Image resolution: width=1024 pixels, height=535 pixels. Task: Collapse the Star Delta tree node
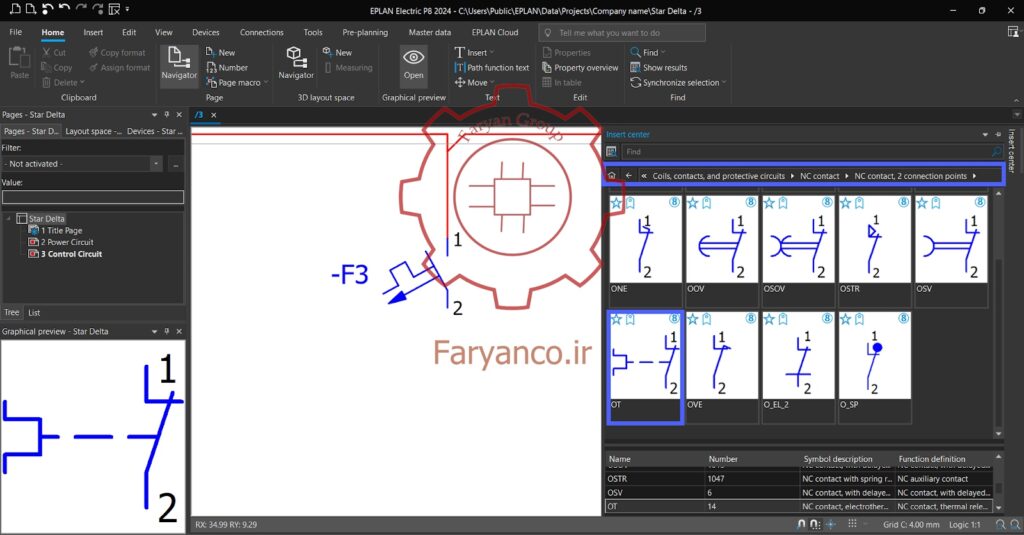click(8, 219)
